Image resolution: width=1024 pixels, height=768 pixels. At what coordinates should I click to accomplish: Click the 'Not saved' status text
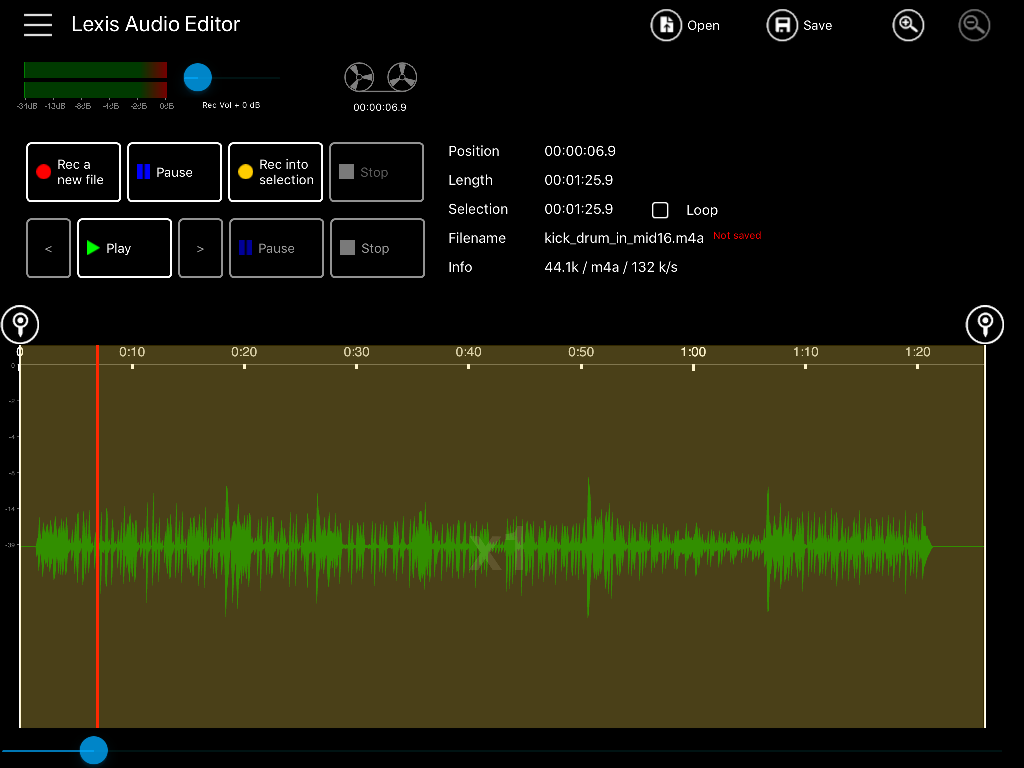point(737,235)
